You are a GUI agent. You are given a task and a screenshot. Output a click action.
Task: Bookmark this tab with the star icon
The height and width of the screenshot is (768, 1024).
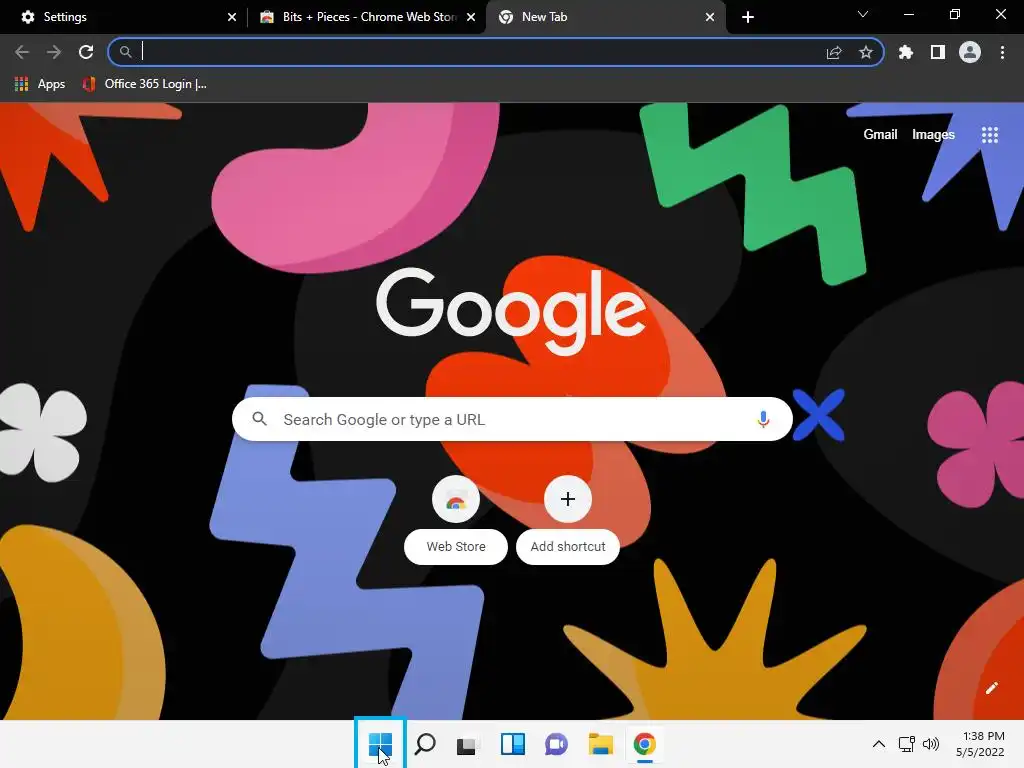[865, 52]
